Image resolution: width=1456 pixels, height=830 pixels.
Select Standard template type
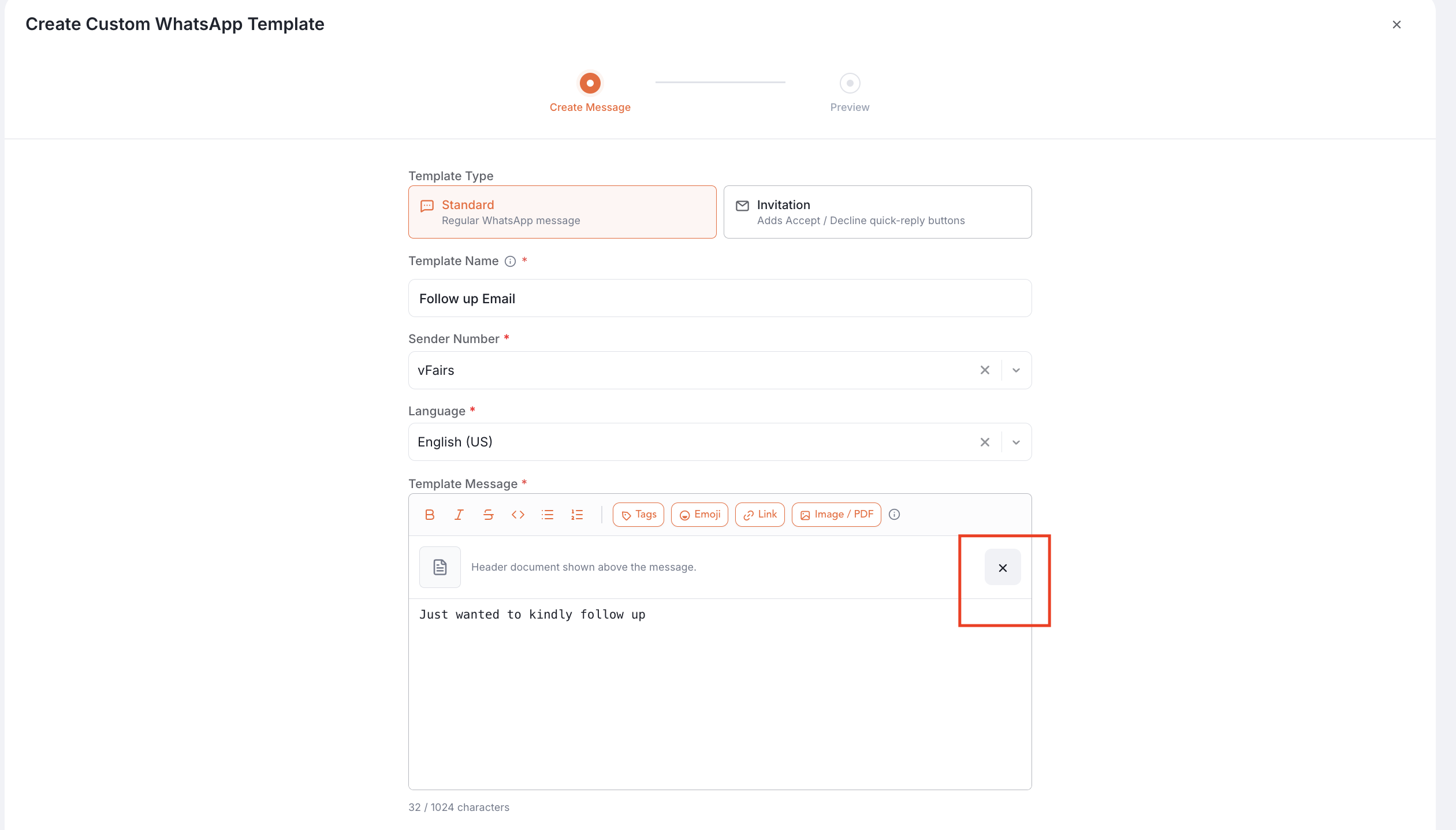(563, 212)
